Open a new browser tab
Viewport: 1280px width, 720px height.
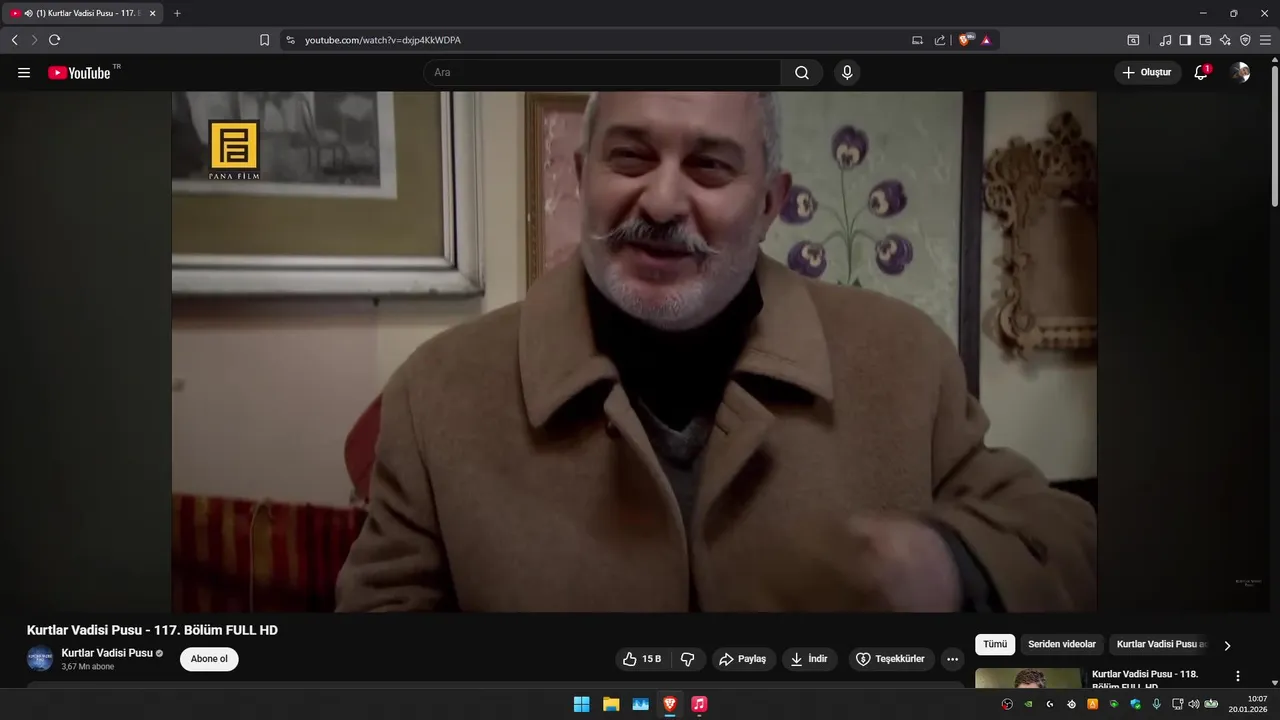pyautogui.click(x=177, y=13)
